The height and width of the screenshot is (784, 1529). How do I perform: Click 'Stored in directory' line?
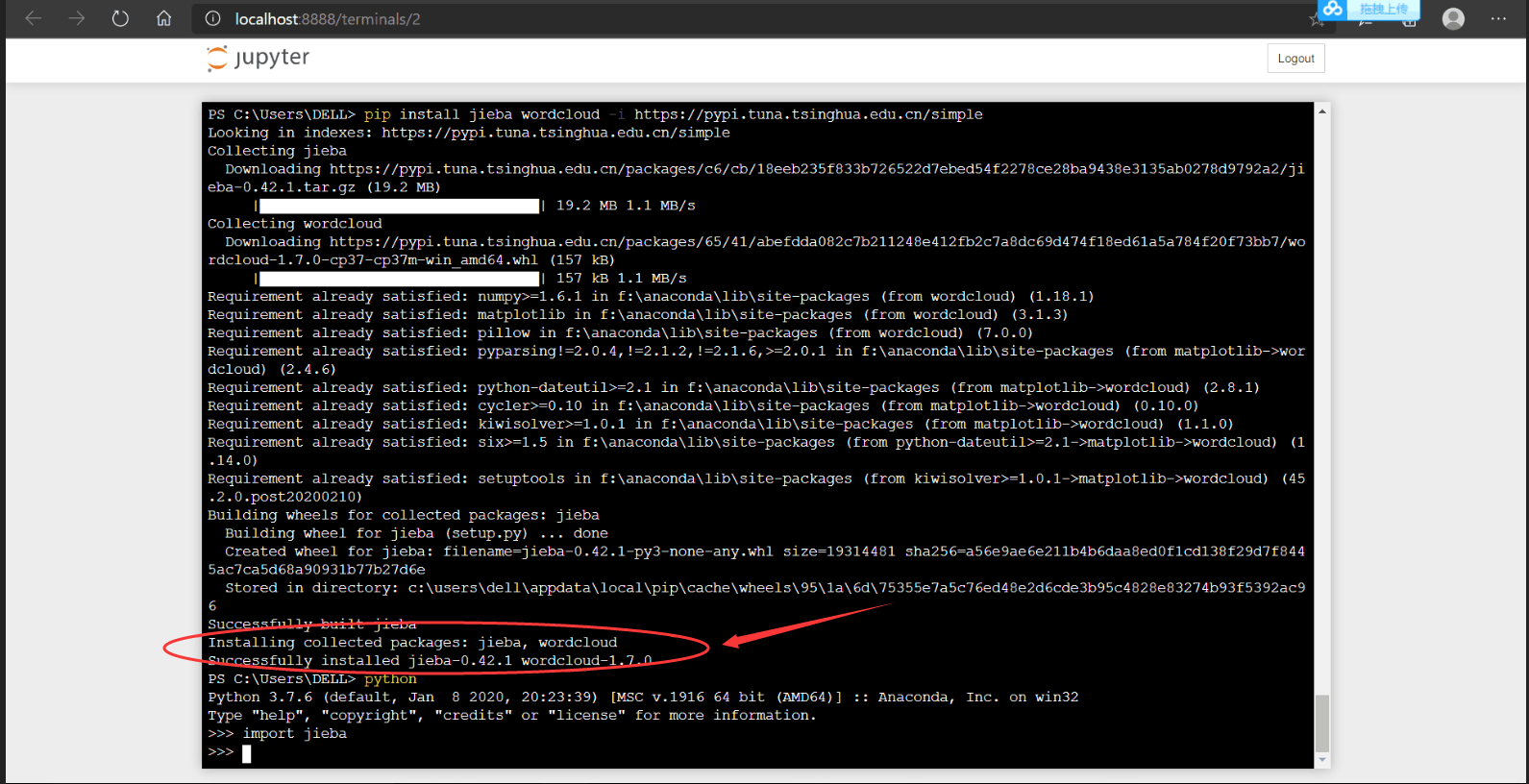(x=756, y=598)
